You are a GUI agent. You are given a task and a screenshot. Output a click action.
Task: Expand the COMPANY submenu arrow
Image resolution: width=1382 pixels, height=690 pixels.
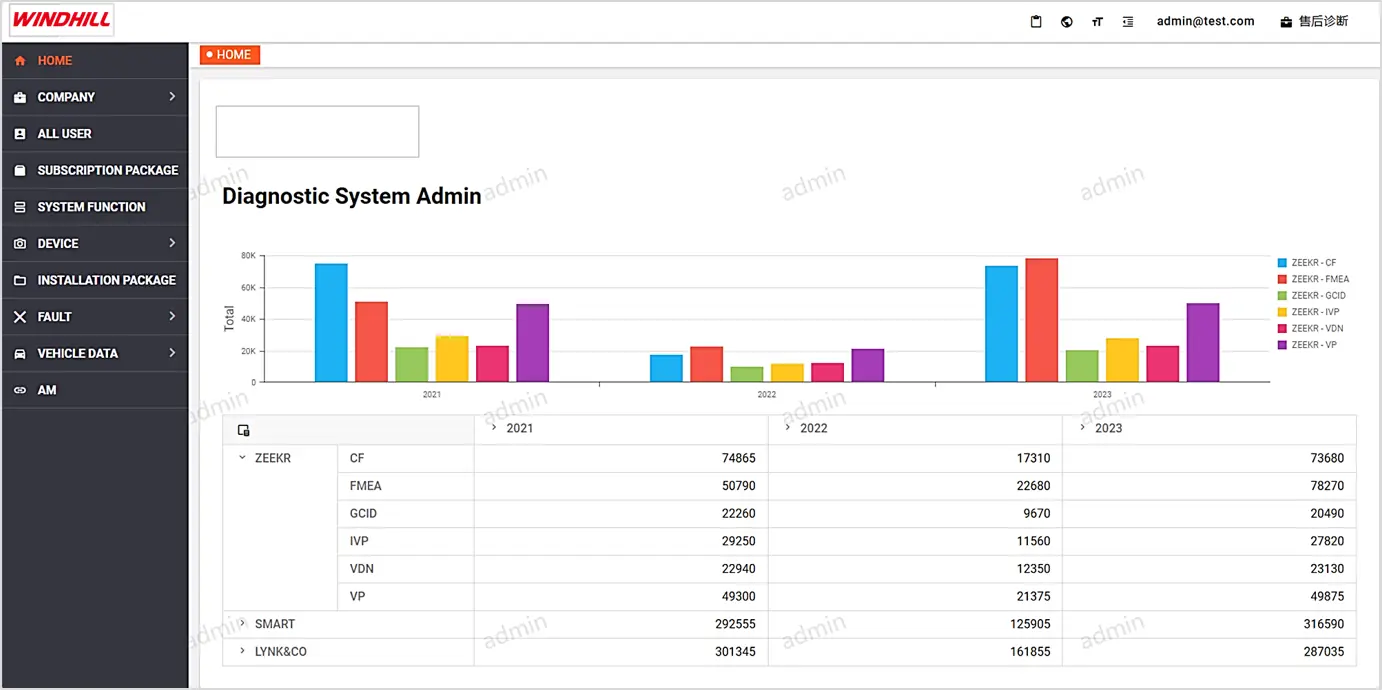coord(172,97)
